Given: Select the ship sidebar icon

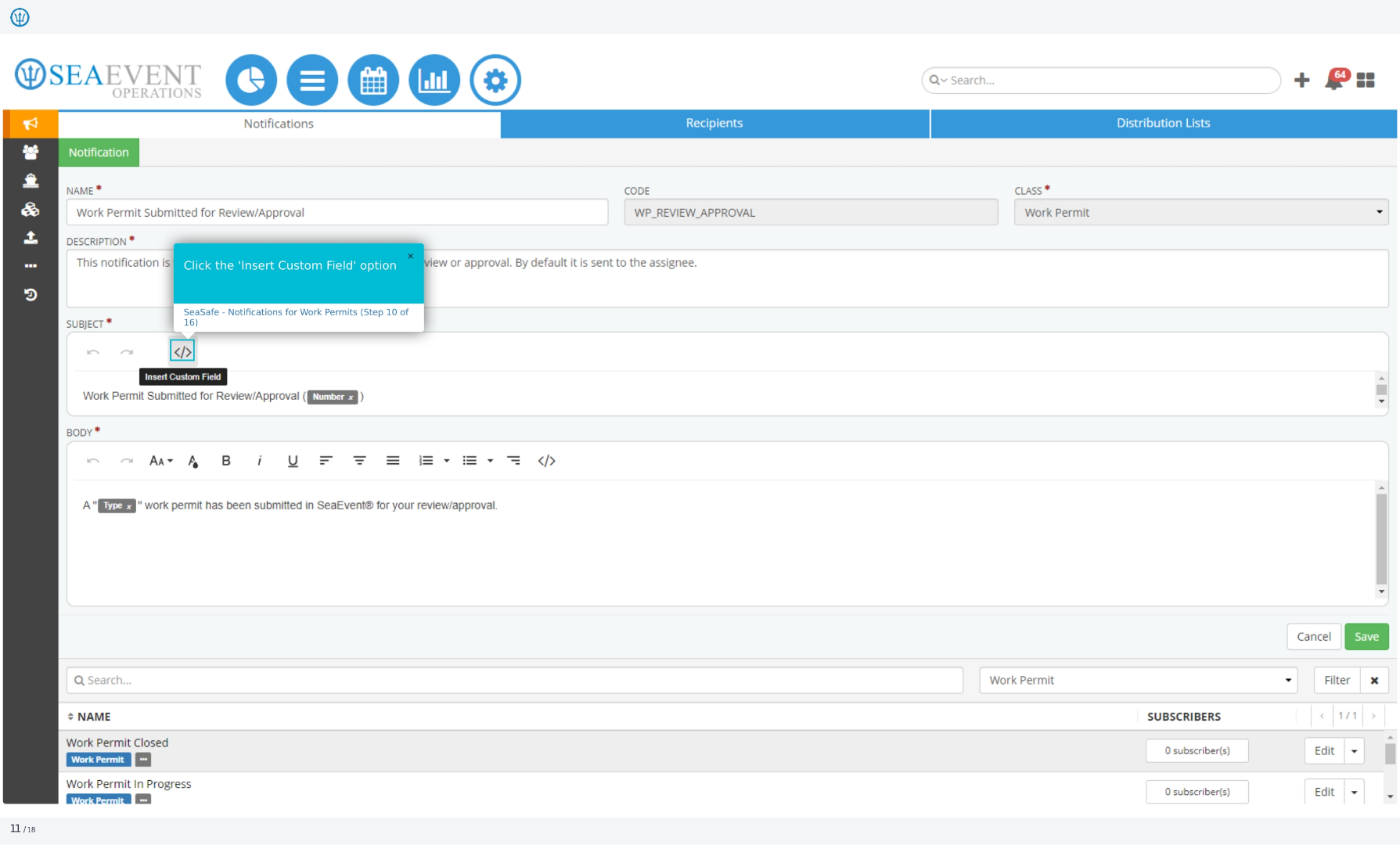Looking at the screenshot, I should pyautogui.click(x=31, y=181).
